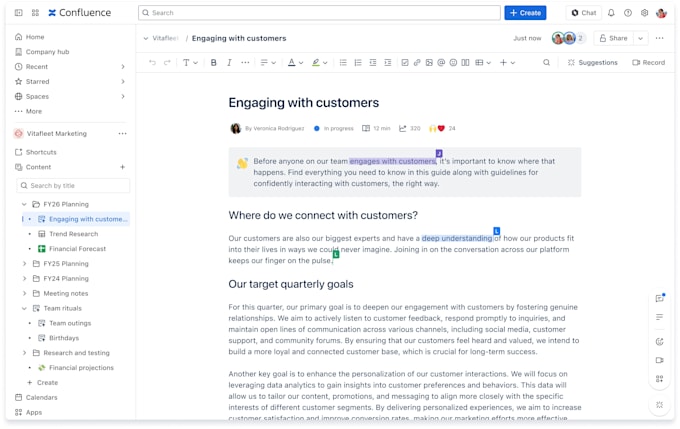Image resolution: width=680 pixels, height=429 pixels.
Task: Click the Search by title field
Action: (x=73, y=186)
